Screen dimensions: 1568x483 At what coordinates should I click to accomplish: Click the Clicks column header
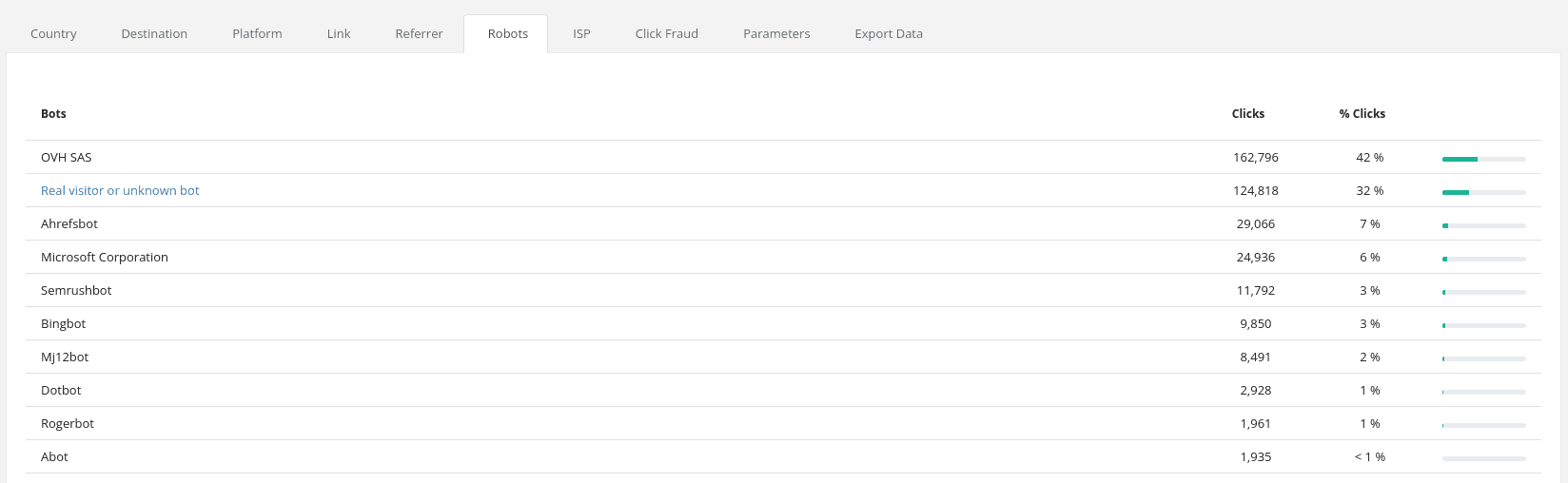coord(1247,114)
